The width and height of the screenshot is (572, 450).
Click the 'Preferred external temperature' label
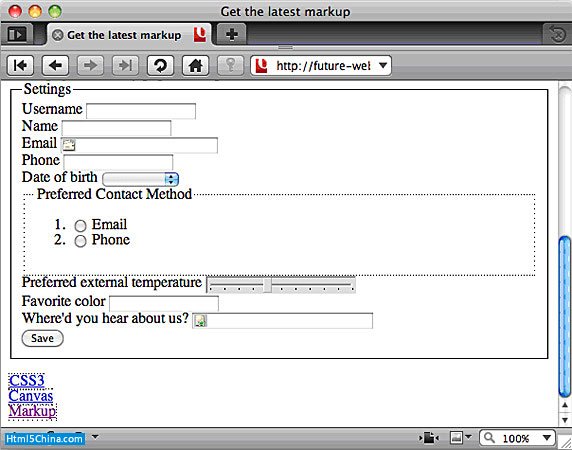(x=112, y=282)
